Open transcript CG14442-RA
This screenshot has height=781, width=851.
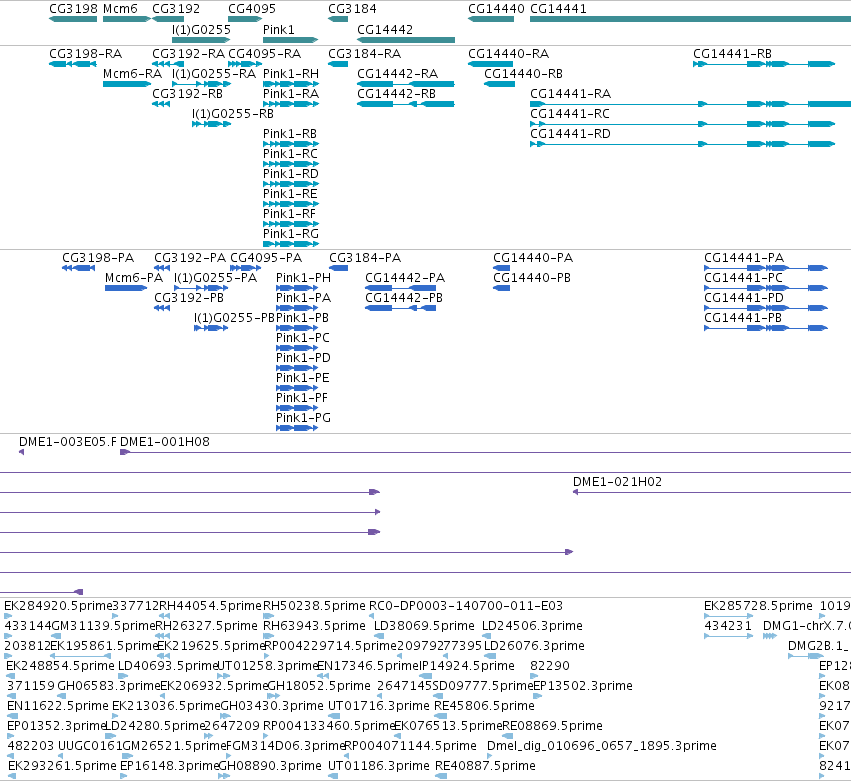pos(397,73)
